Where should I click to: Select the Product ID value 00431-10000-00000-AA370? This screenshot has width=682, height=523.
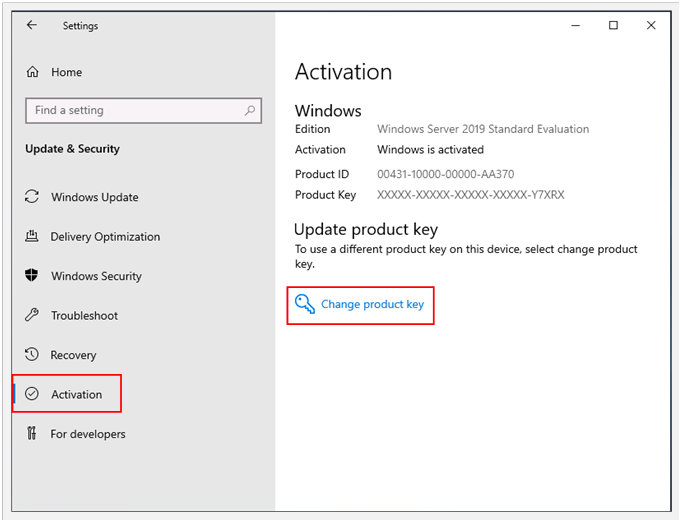tap(445, 174)
